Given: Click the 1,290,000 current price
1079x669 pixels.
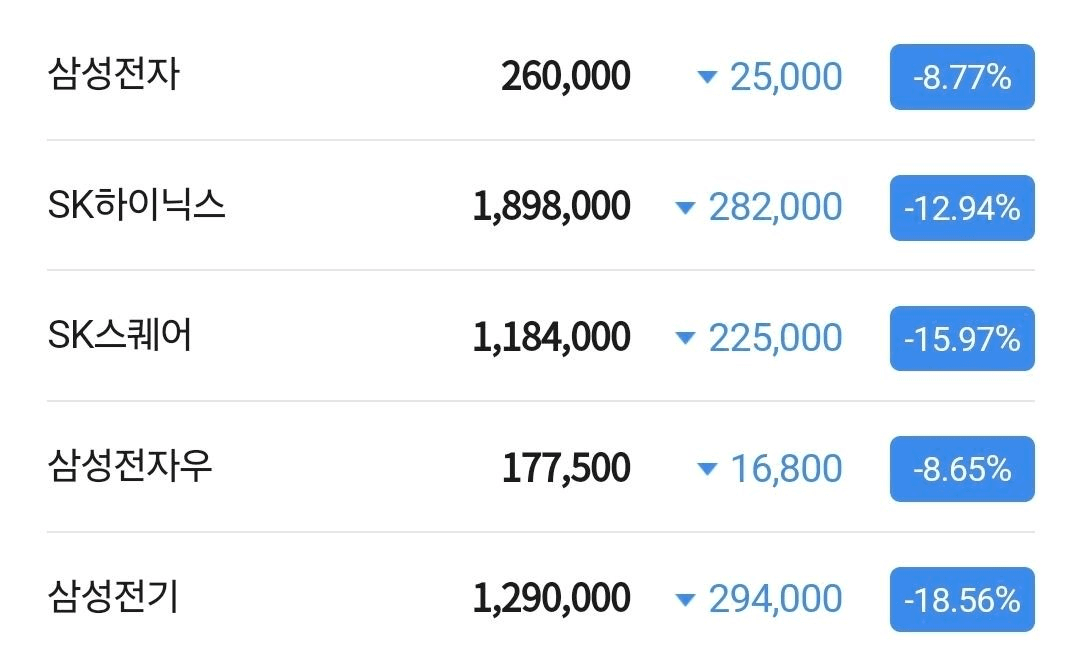Looking at the screenshot, I should [x=552, y=598].
